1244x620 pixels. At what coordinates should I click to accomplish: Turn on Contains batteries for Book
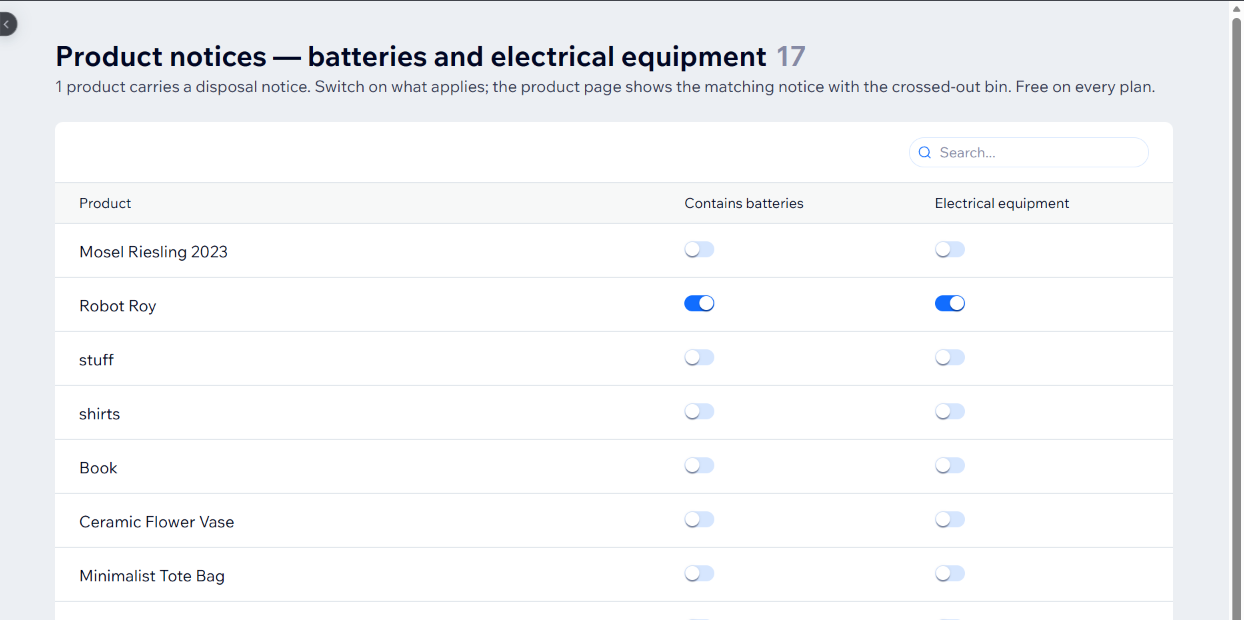(x=699, y=466)
